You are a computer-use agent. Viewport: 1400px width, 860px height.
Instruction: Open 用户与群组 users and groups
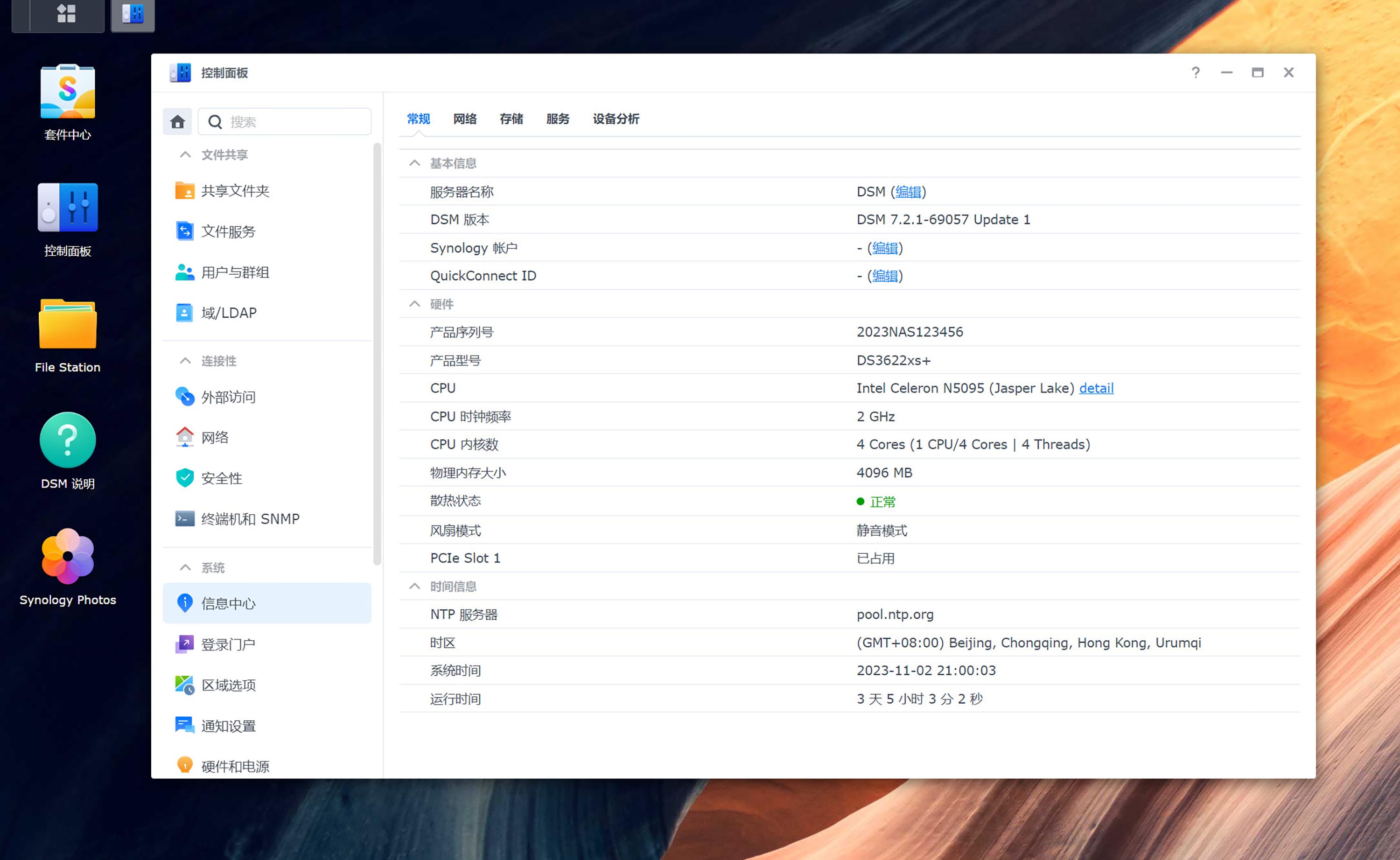tap(266, 273)
